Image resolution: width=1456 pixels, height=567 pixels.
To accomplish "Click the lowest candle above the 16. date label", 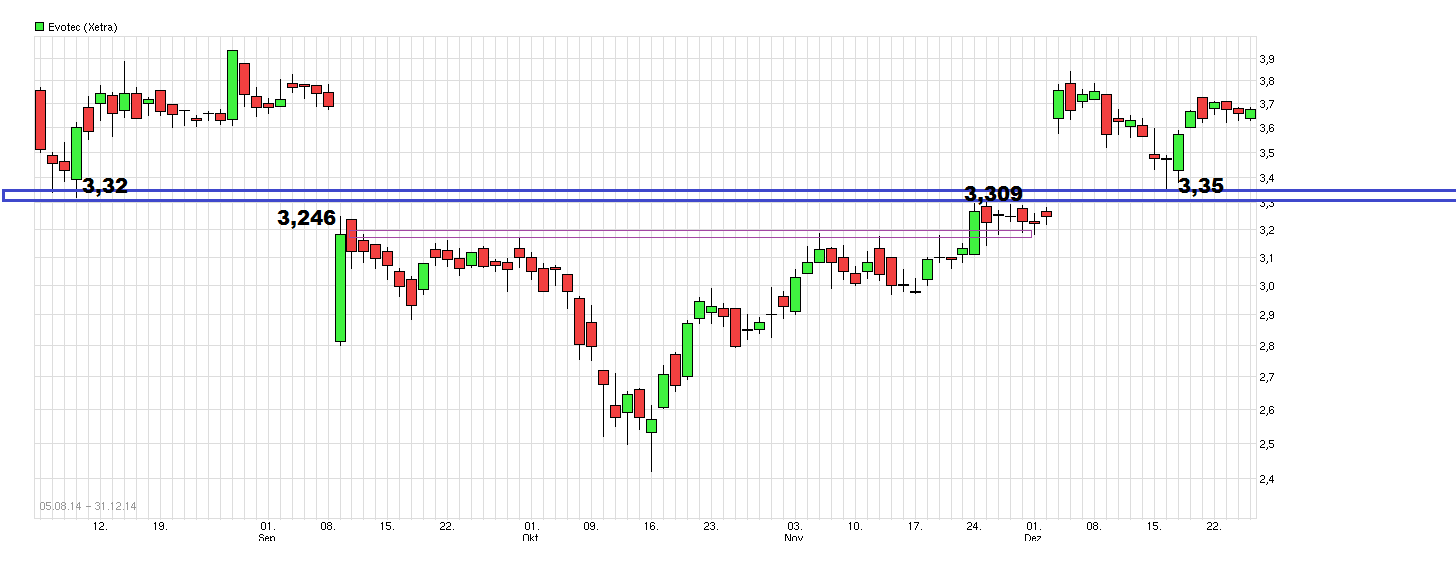I will point(651,426).
